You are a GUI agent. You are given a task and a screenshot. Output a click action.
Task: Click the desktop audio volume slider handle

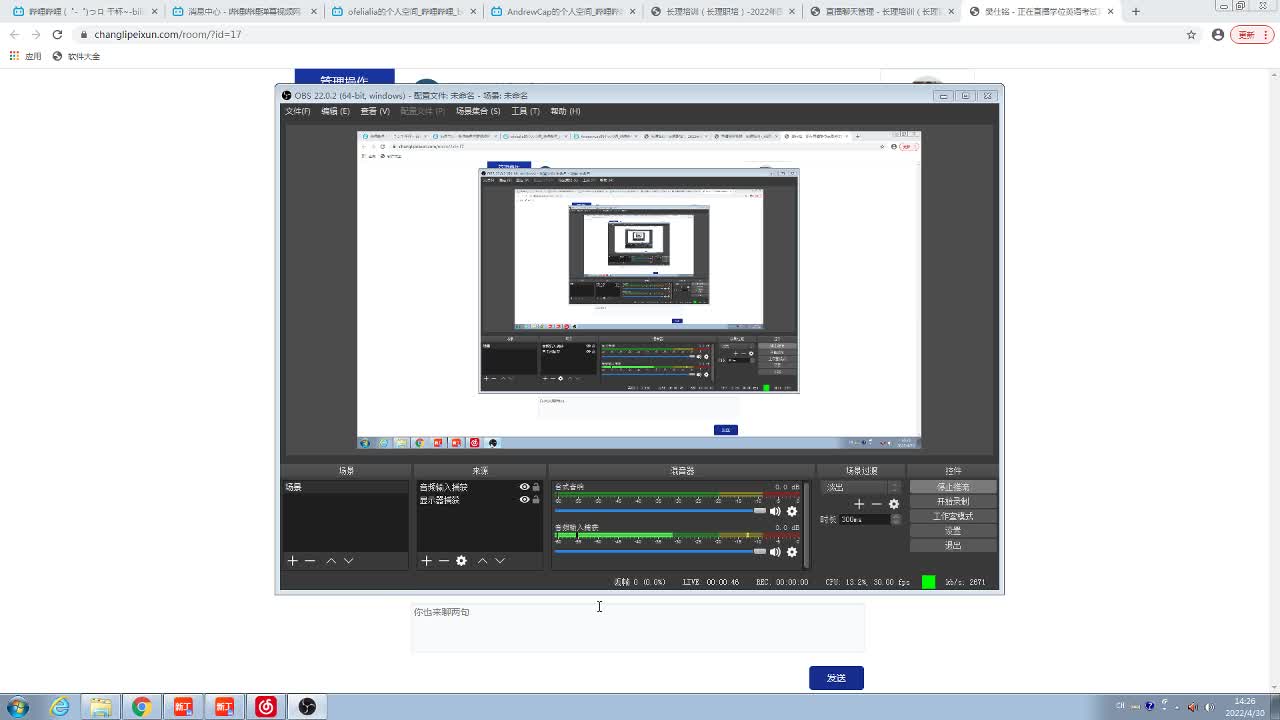[x=760, y=511]
